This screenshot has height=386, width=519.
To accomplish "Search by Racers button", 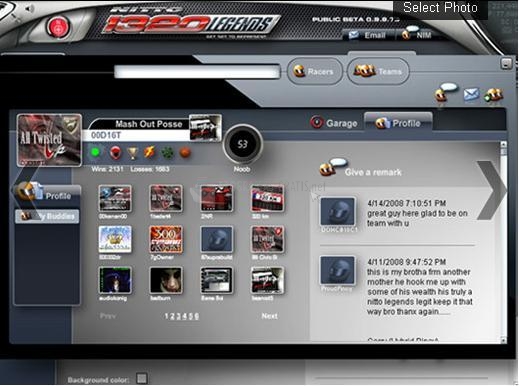I will (314, 71).
